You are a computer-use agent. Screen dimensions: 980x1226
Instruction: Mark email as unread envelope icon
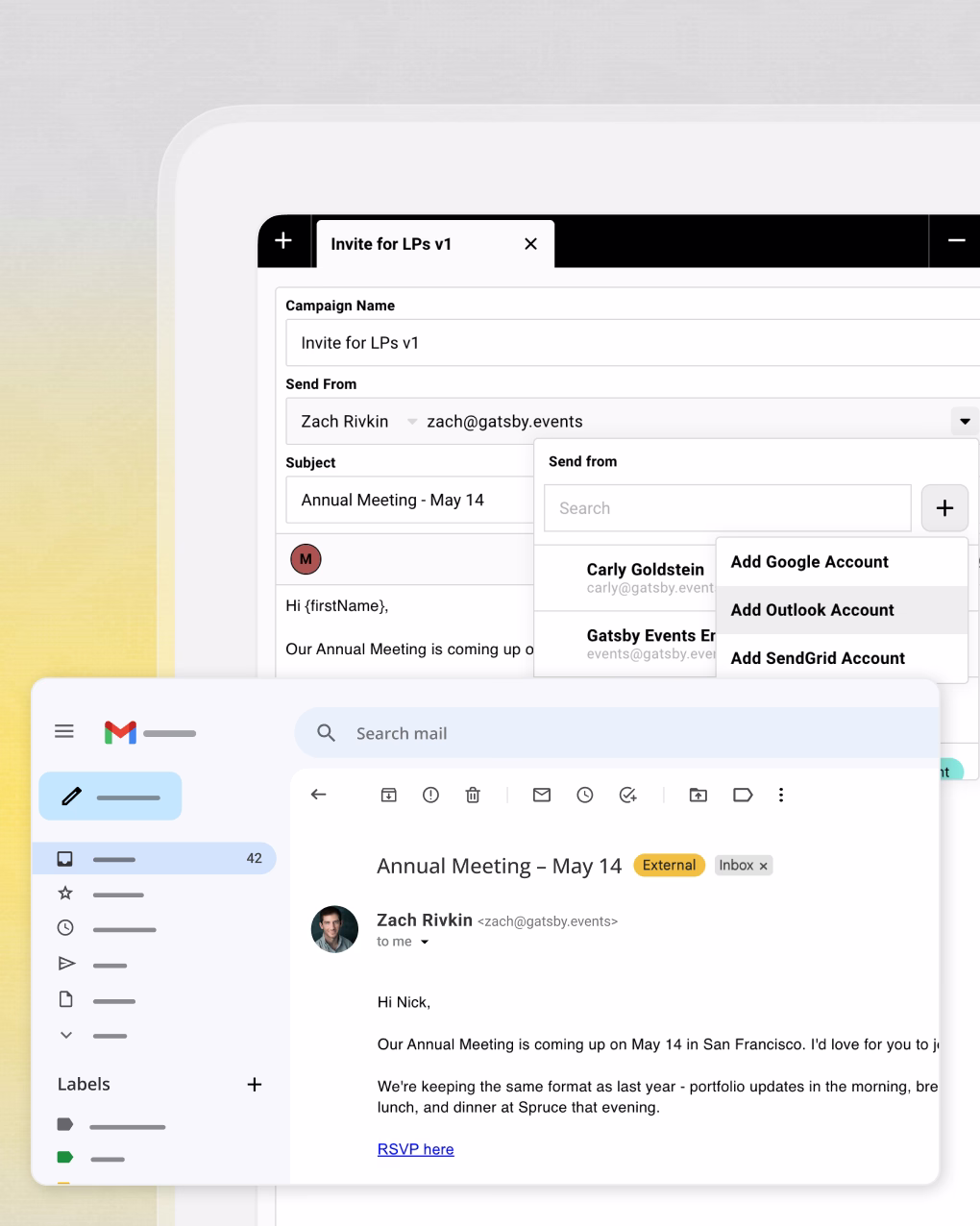542,795
